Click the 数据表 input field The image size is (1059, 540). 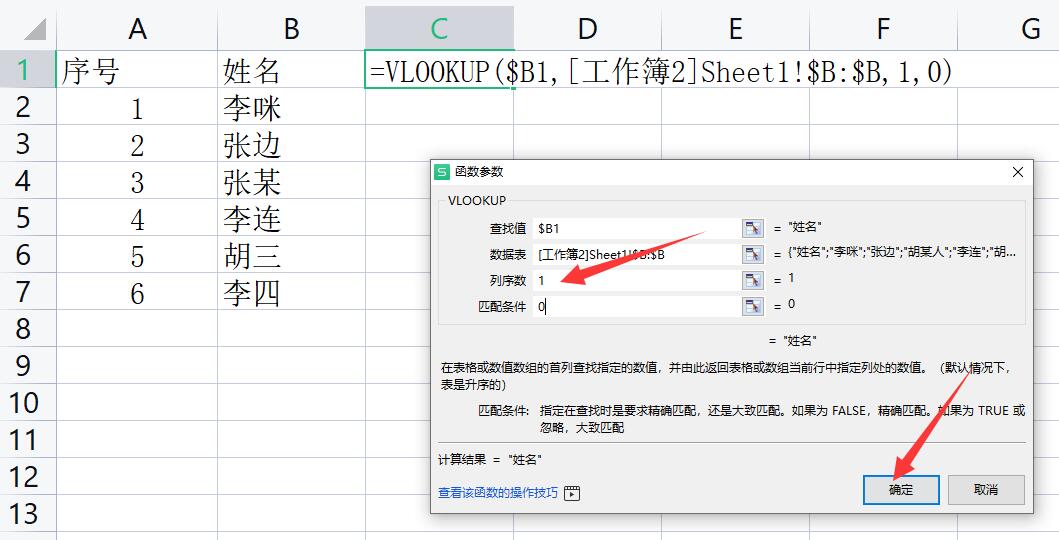tap(635, 255)
